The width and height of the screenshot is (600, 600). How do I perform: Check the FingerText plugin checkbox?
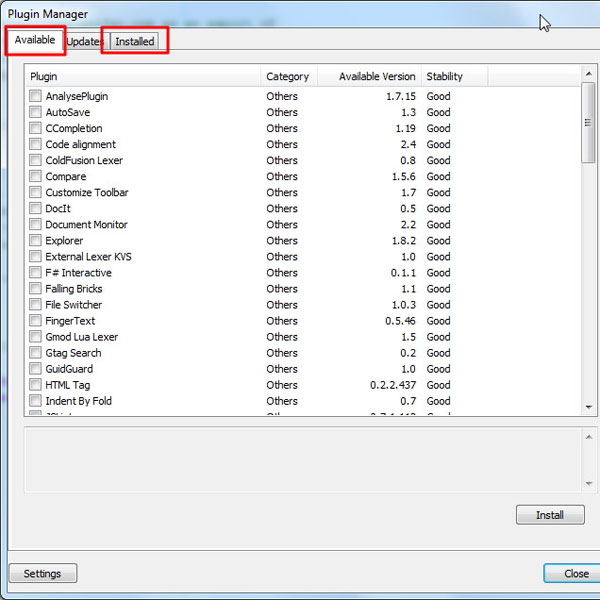click(x=35, y=321)
